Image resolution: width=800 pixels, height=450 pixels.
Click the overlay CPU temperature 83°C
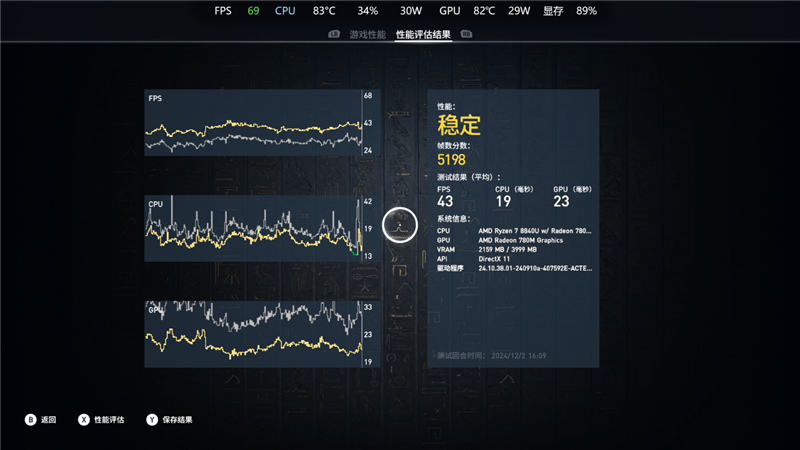pyautogui.click(x=324, y=11)
